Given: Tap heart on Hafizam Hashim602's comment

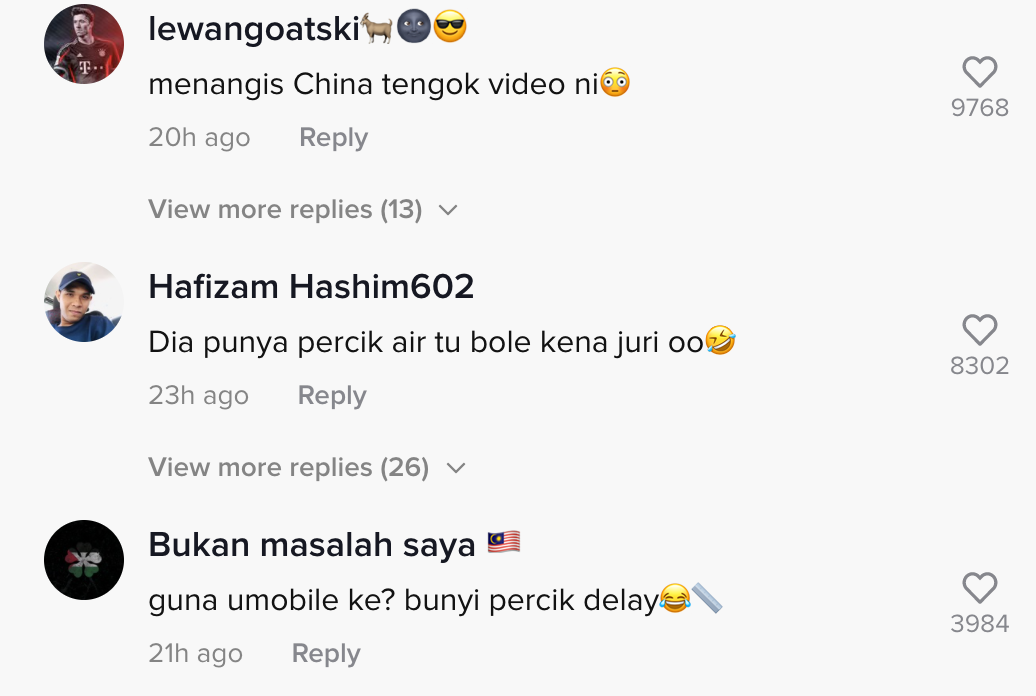Looking at the screenshot, I should point(979,330).
